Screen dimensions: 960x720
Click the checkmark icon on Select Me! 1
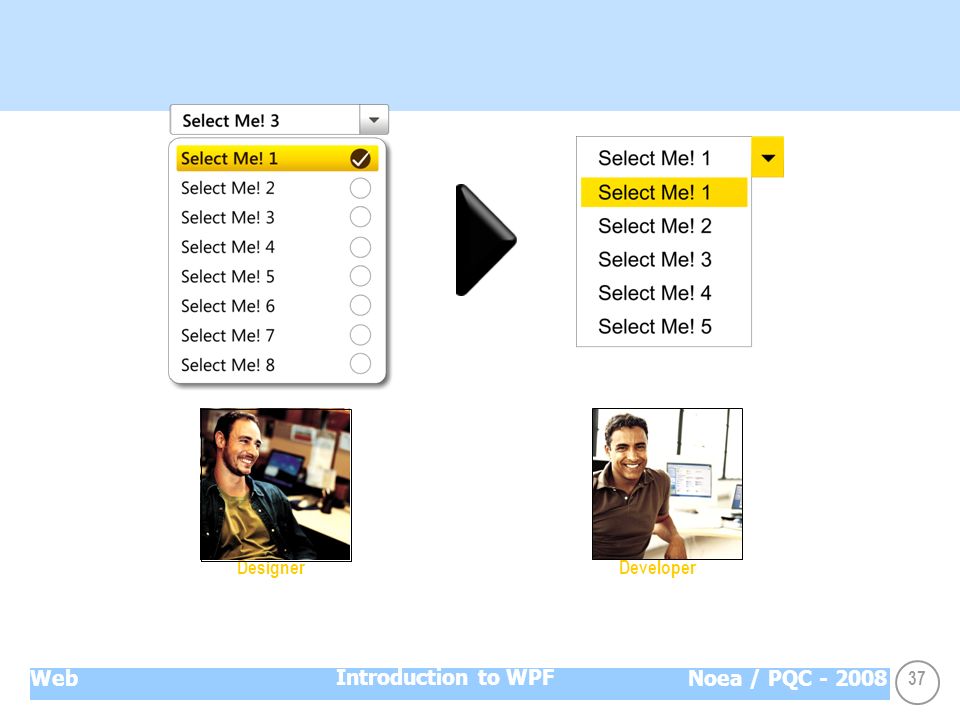[x=360, y=159]
